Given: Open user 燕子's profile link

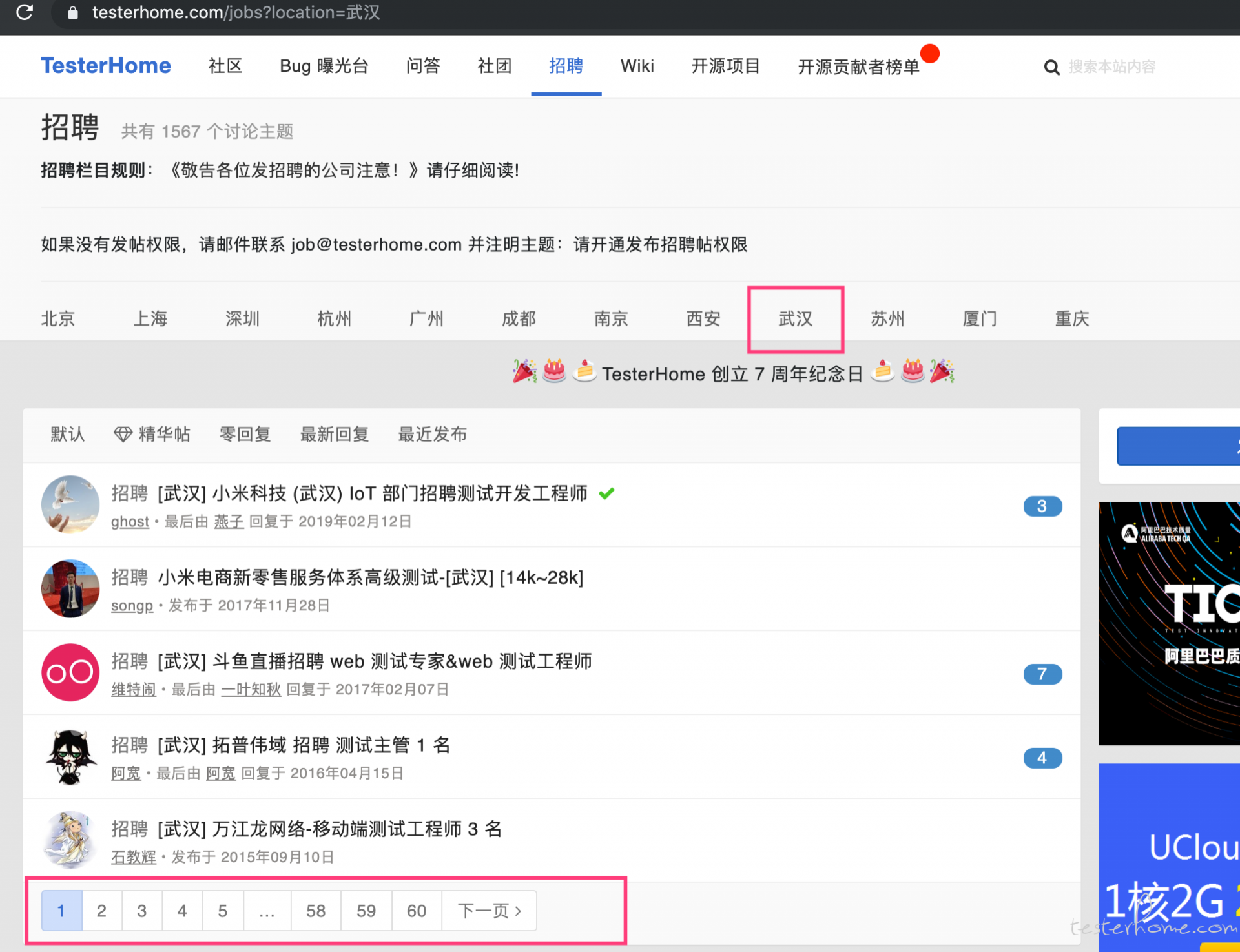Looking at the screenshot, I should pos(229,521).
